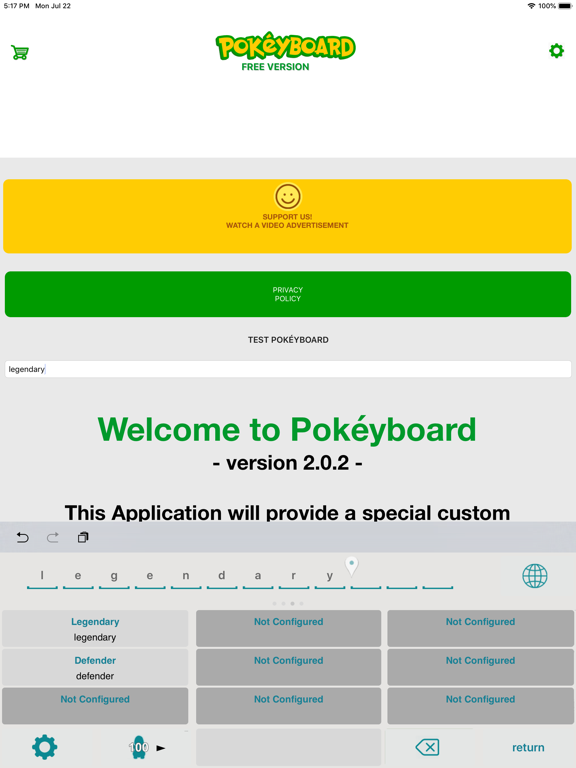Viewport: 576px width, 768px height.
Task: Select the letter slot 'n'
Action: tap(186, 577)
